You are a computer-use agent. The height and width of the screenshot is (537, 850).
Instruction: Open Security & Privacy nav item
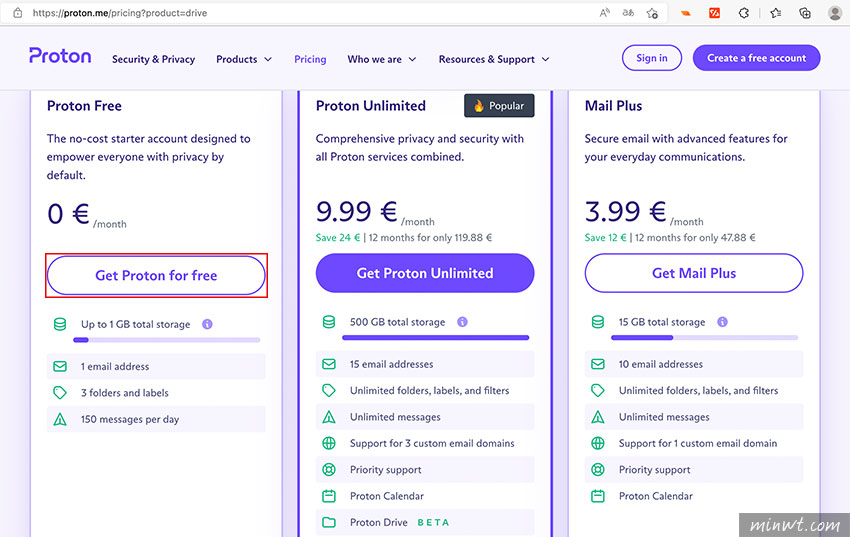[x=153, y=59]
